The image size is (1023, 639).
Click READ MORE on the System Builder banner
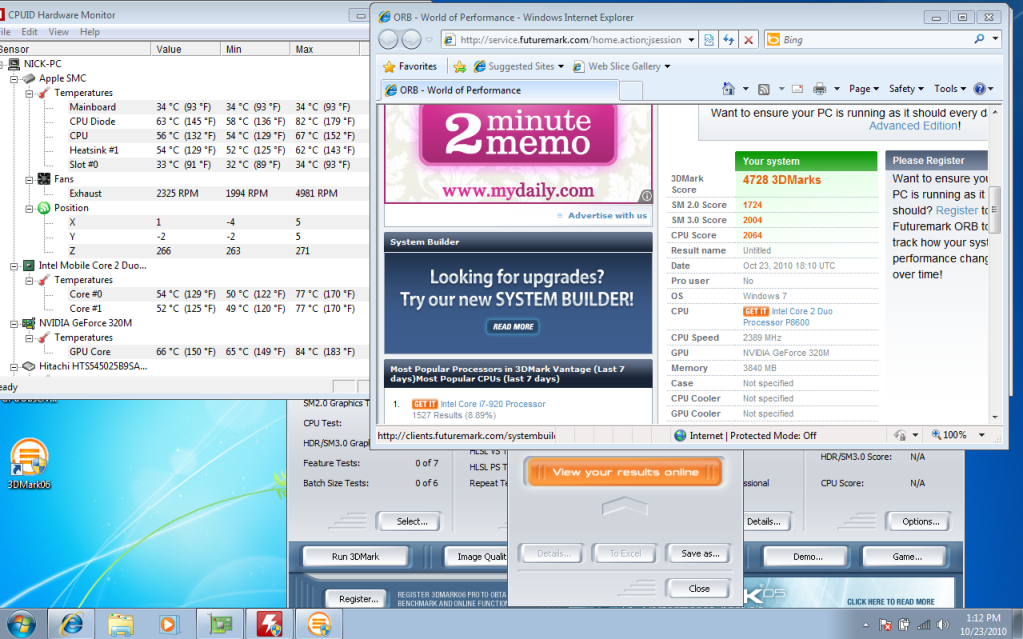[x=513, y=326]
